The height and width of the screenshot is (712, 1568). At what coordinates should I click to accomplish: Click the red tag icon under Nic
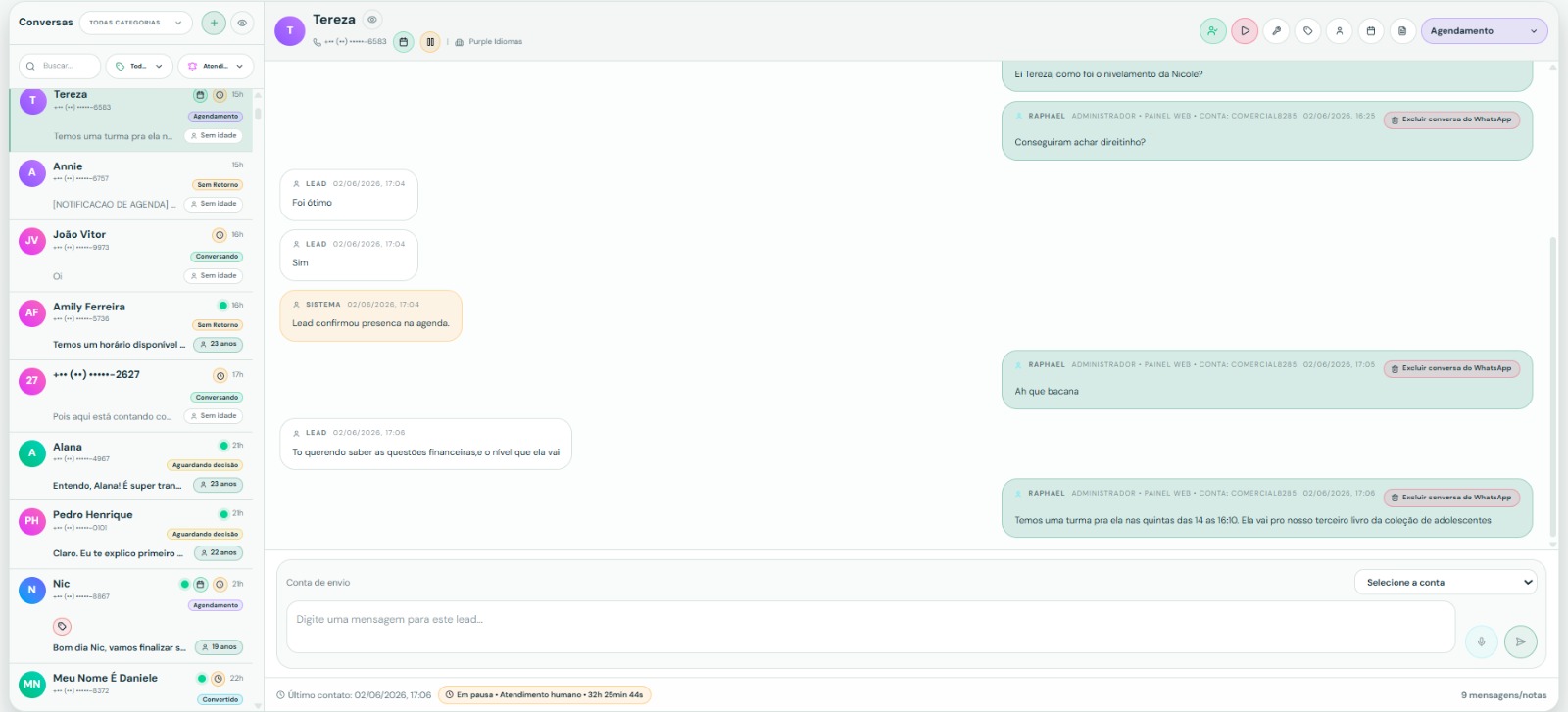[62, 627]
